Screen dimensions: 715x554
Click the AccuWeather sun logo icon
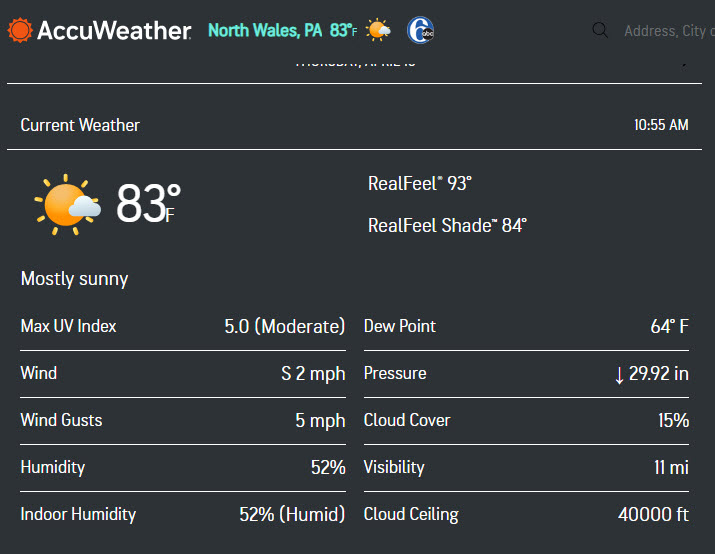click(x=19, y=30)
